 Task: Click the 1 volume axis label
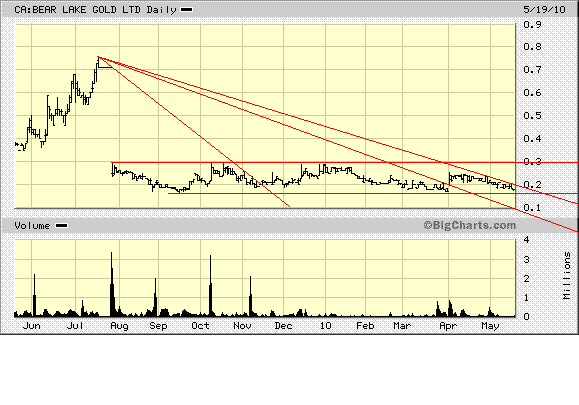527,298
